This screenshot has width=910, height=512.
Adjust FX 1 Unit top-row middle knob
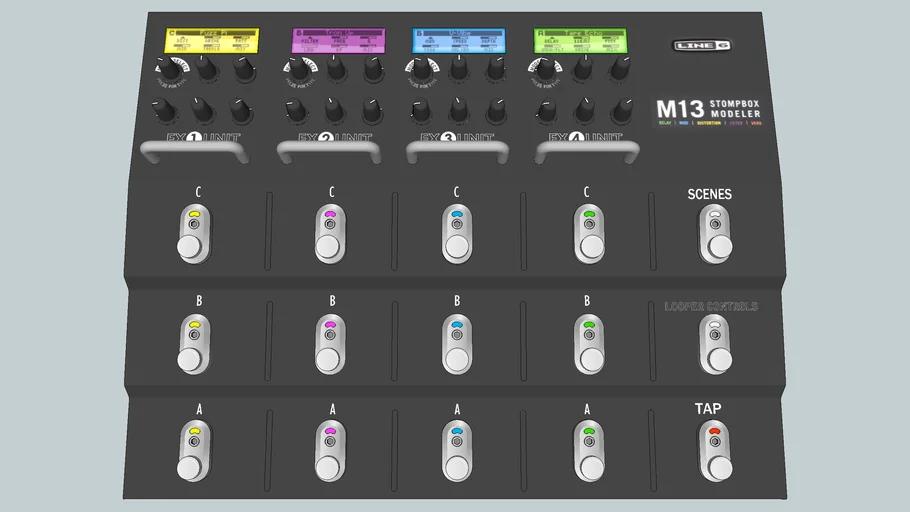207,69
